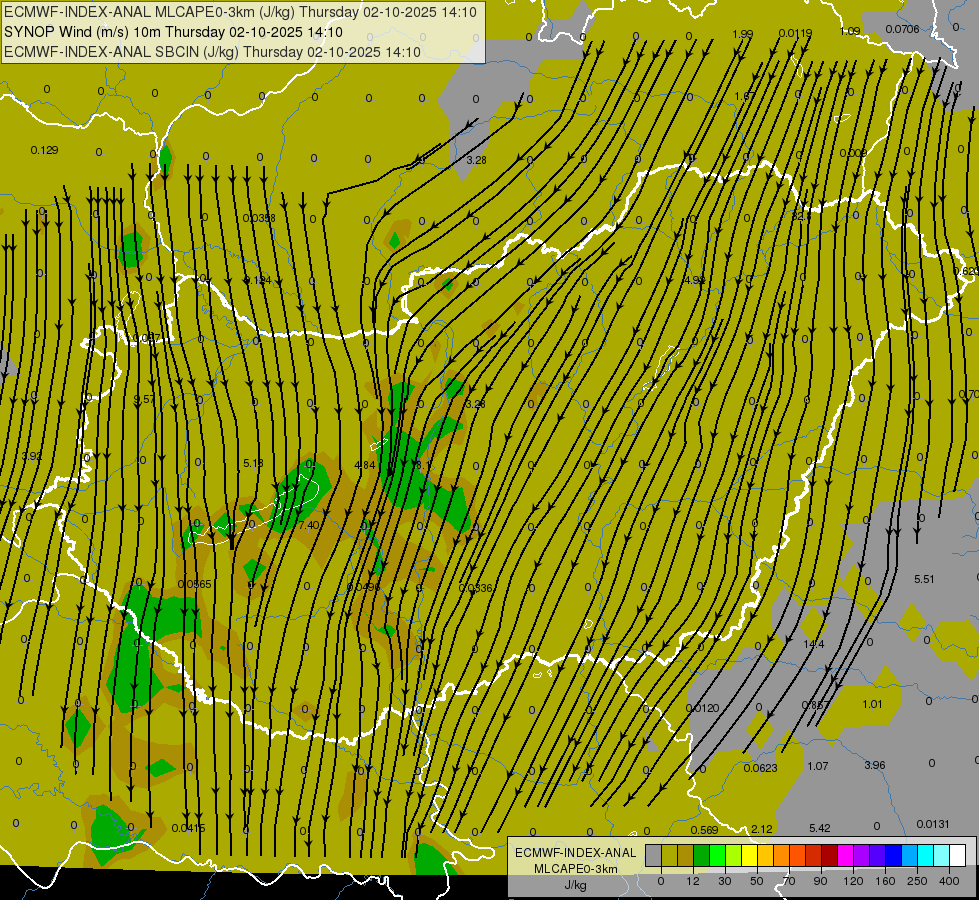Screen dimensions: 979x900
Task: Click legend scale label 50
Action: (x=756, y=881)
